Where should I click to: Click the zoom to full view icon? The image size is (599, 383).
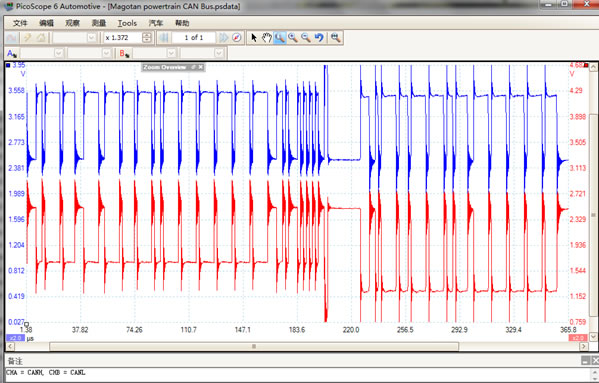point(335,37)
